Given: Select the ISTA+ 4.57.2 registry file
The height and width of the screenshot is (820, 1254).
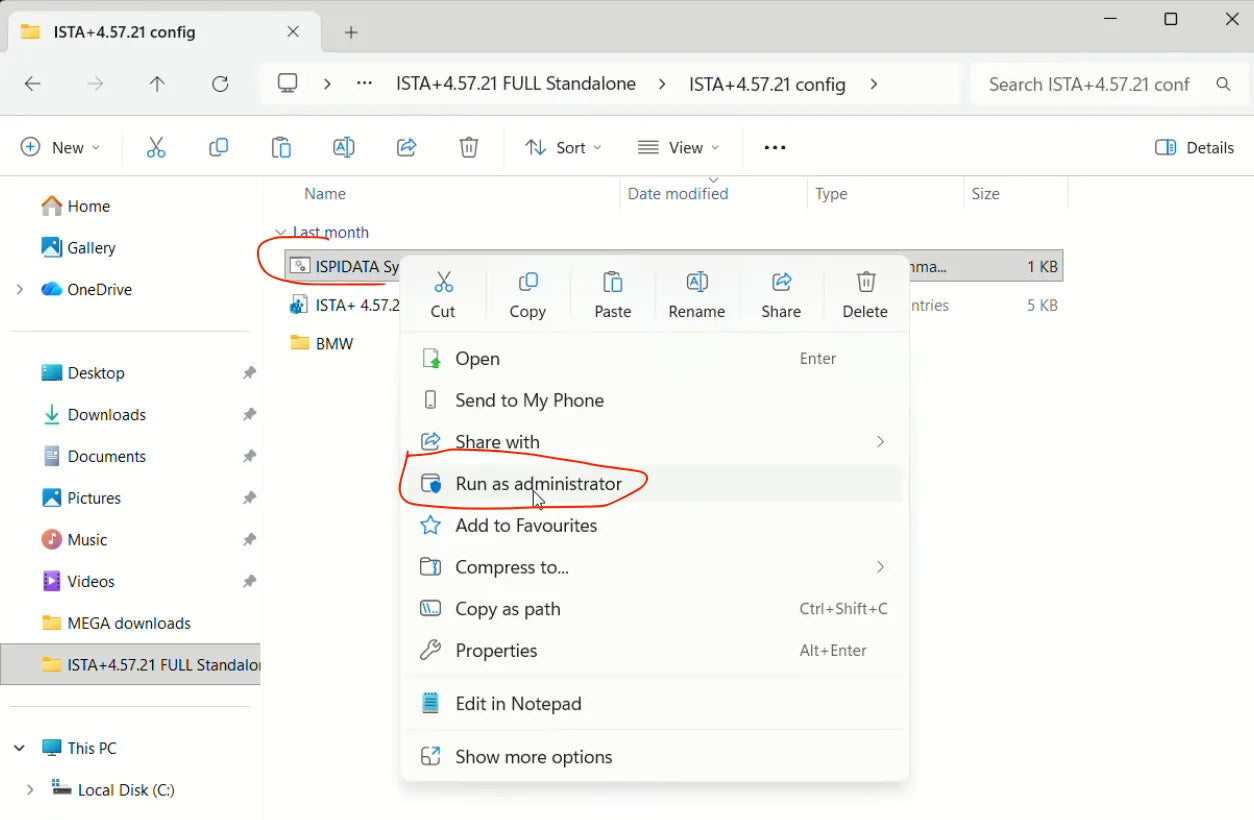Looking at the screenshot, I should [345, 305].
